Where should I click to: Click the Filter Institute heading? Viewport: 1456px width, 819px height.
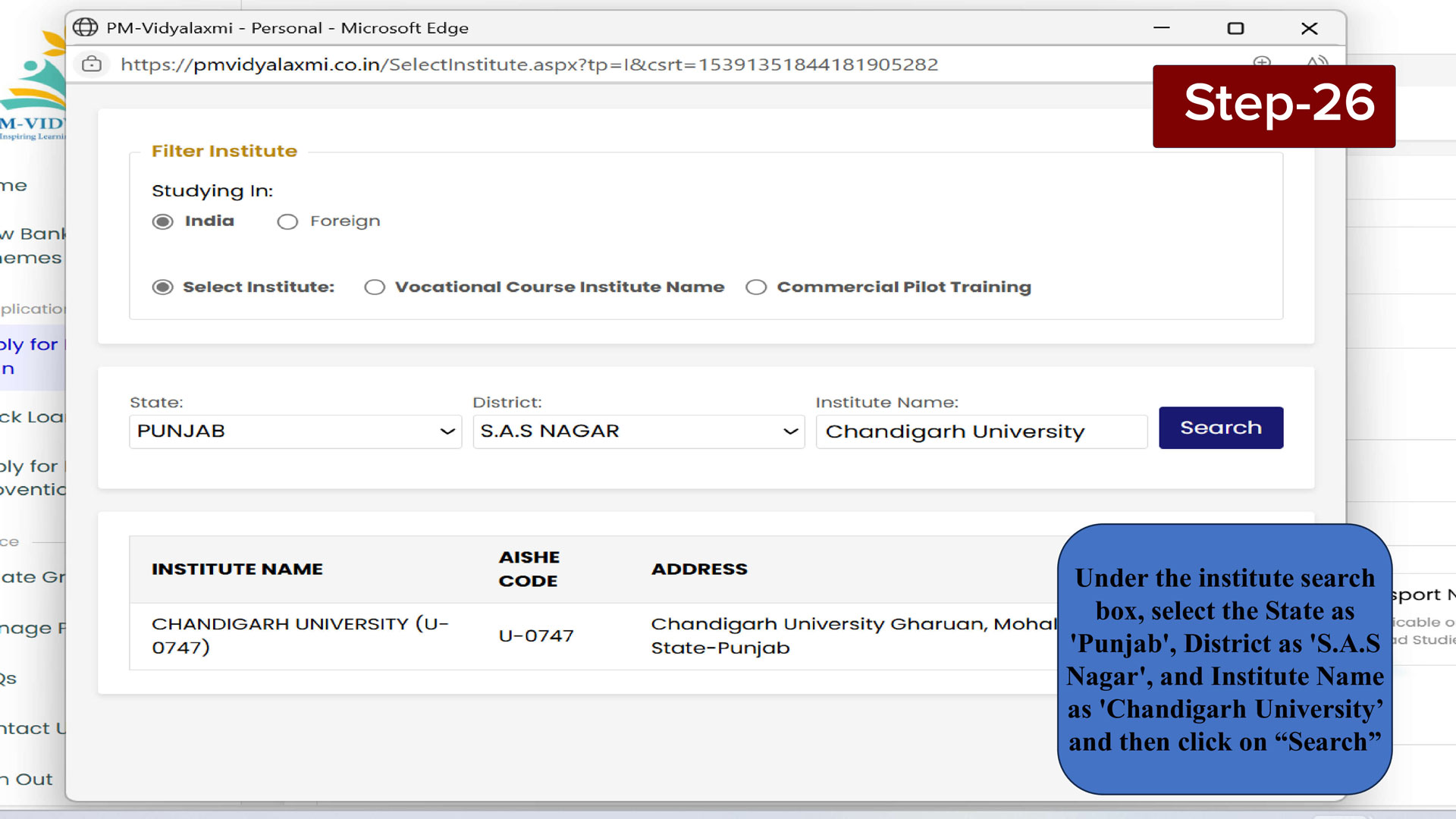point(224,151)
